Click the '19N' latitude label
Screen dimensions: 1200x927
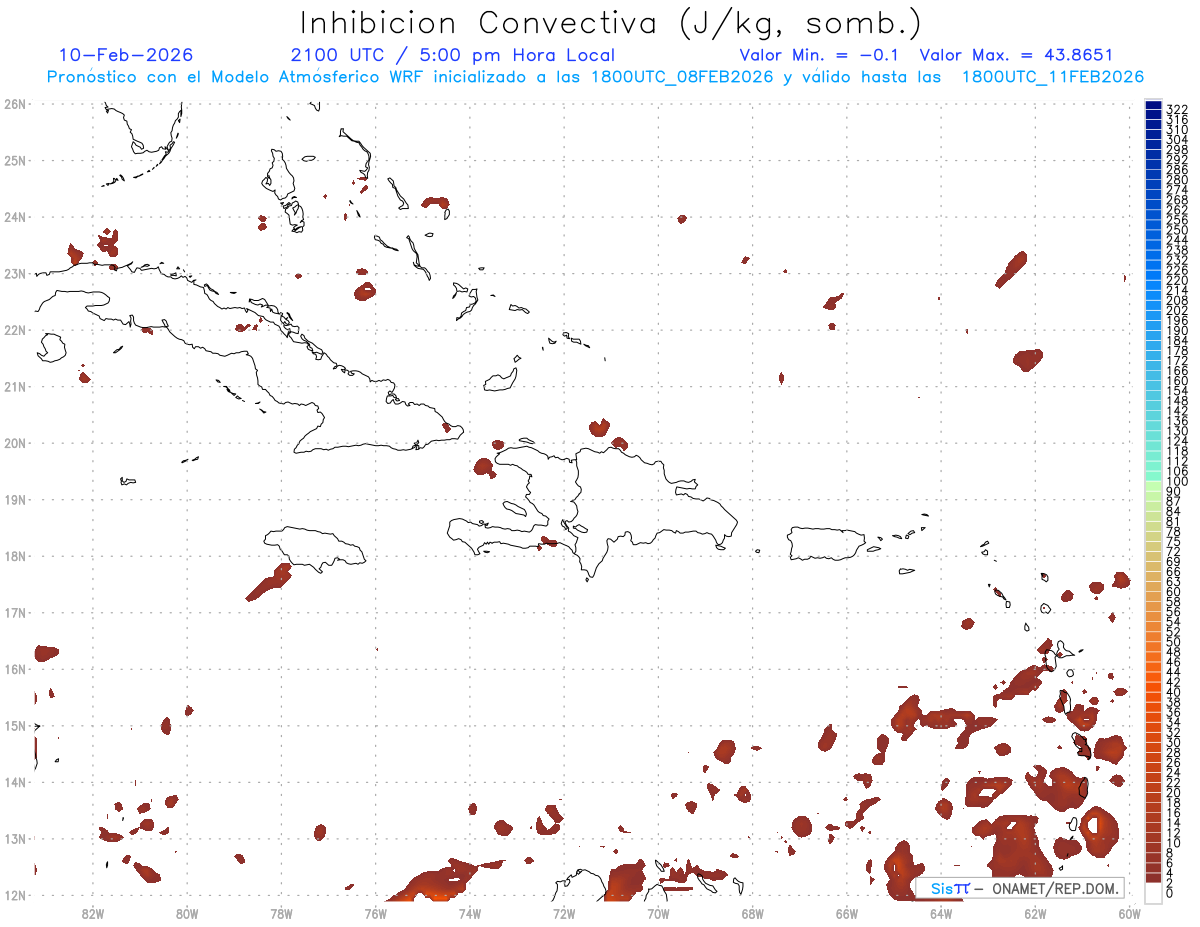[15, 499]
